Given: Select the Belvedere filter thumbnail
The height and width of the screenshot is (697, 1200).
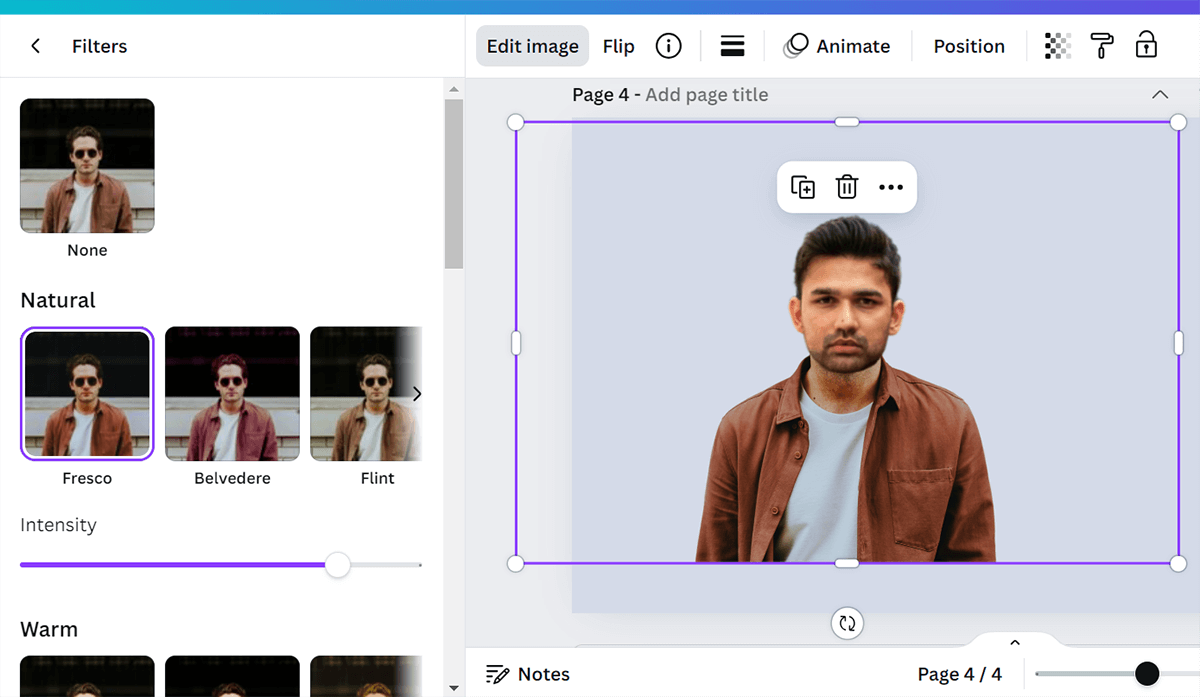Looking at the screenshot, I should tap(232, 394).
